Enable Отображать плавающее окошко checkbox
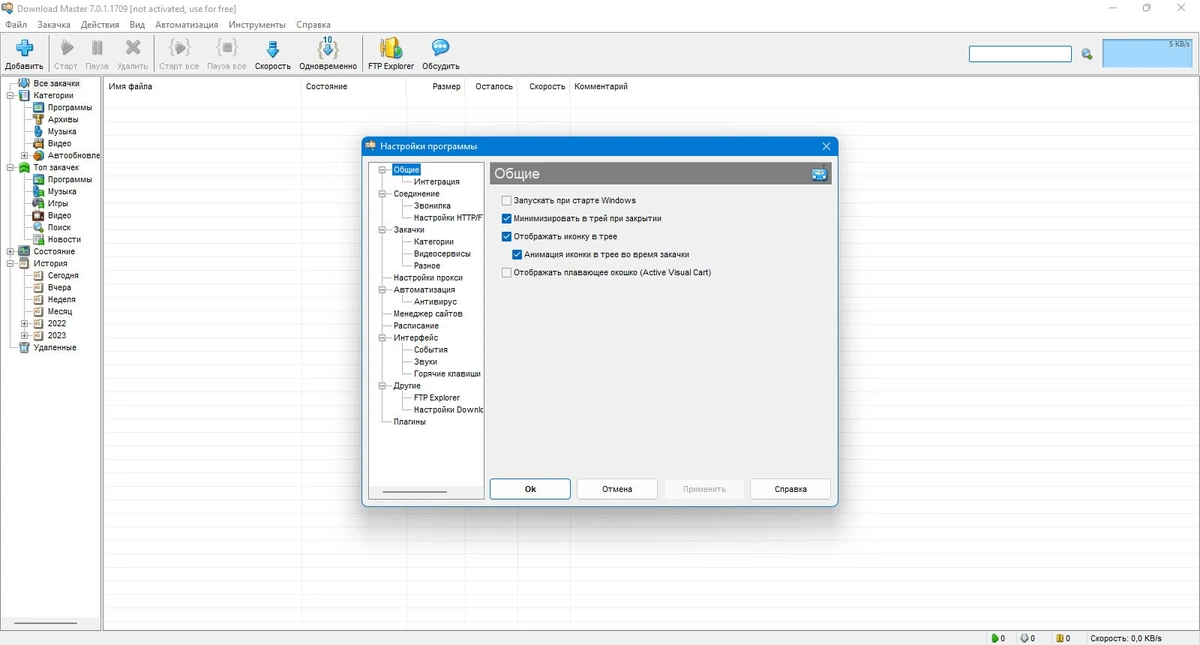 tap(507, 272)
